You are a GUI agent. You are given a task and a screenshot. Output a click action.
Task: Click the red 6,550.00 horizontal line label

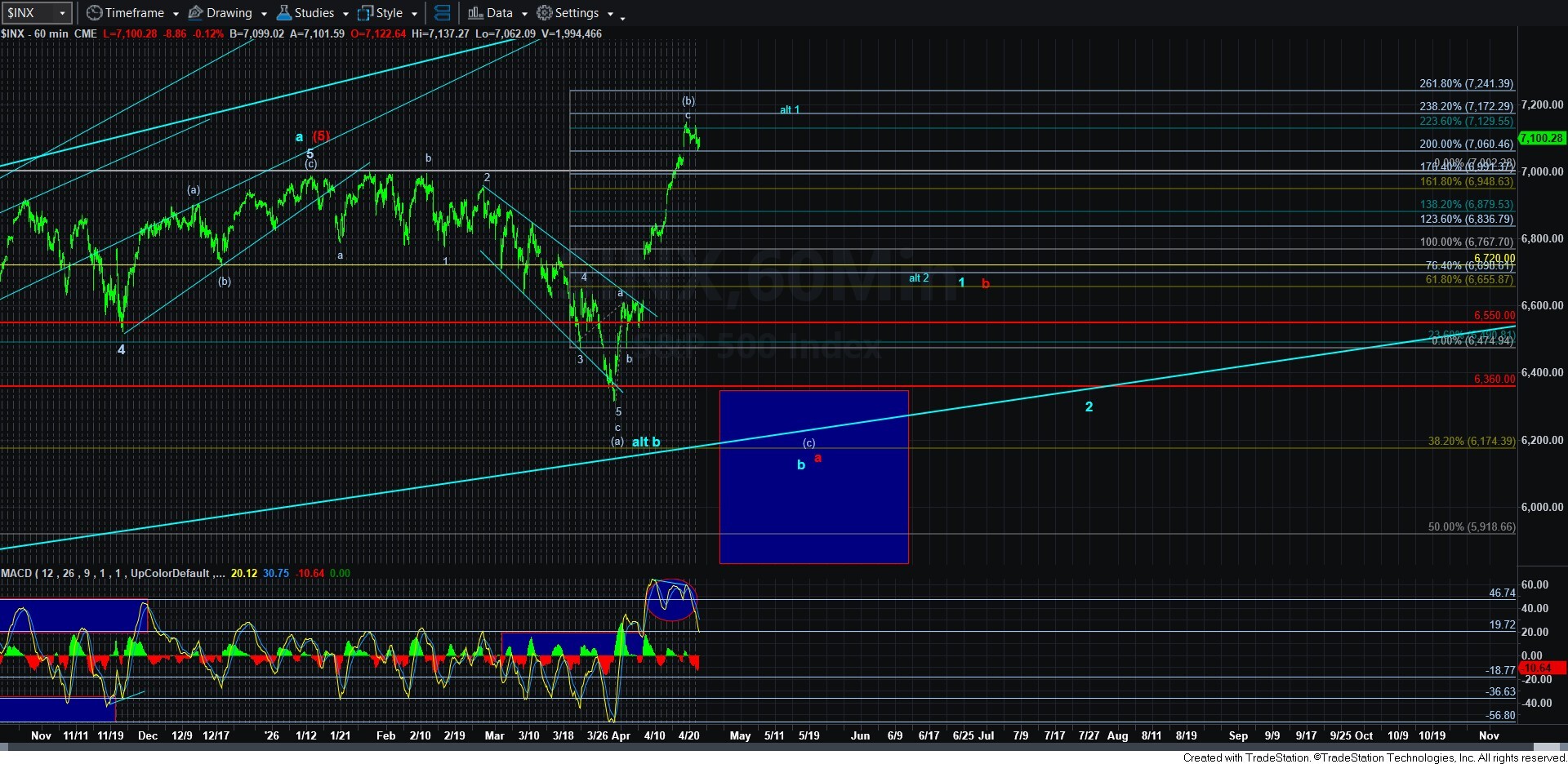pyautogui.click(x=1494, y=315)
